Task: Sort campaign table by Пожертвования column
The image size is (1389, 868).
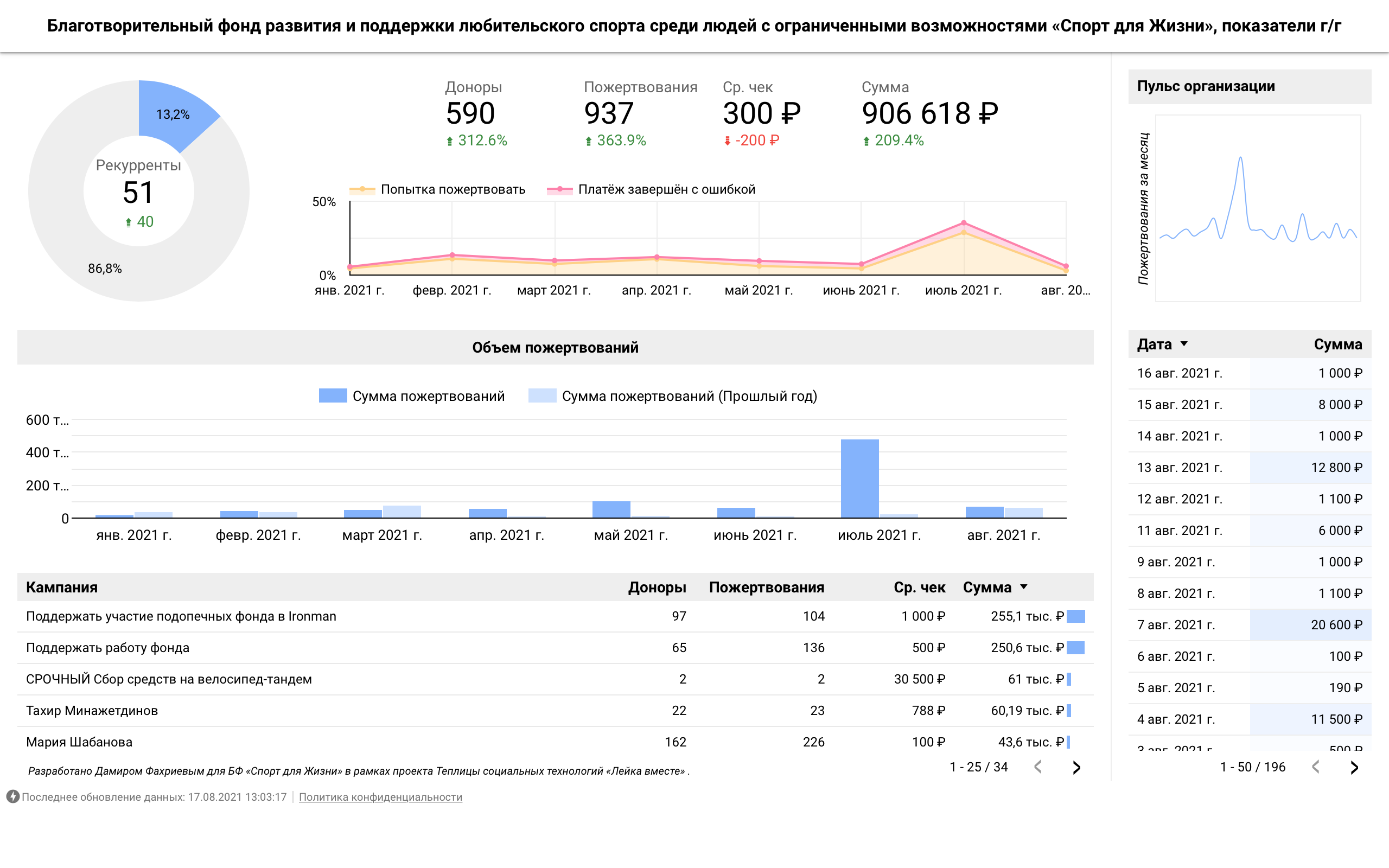Action: (x=766, y=588)
